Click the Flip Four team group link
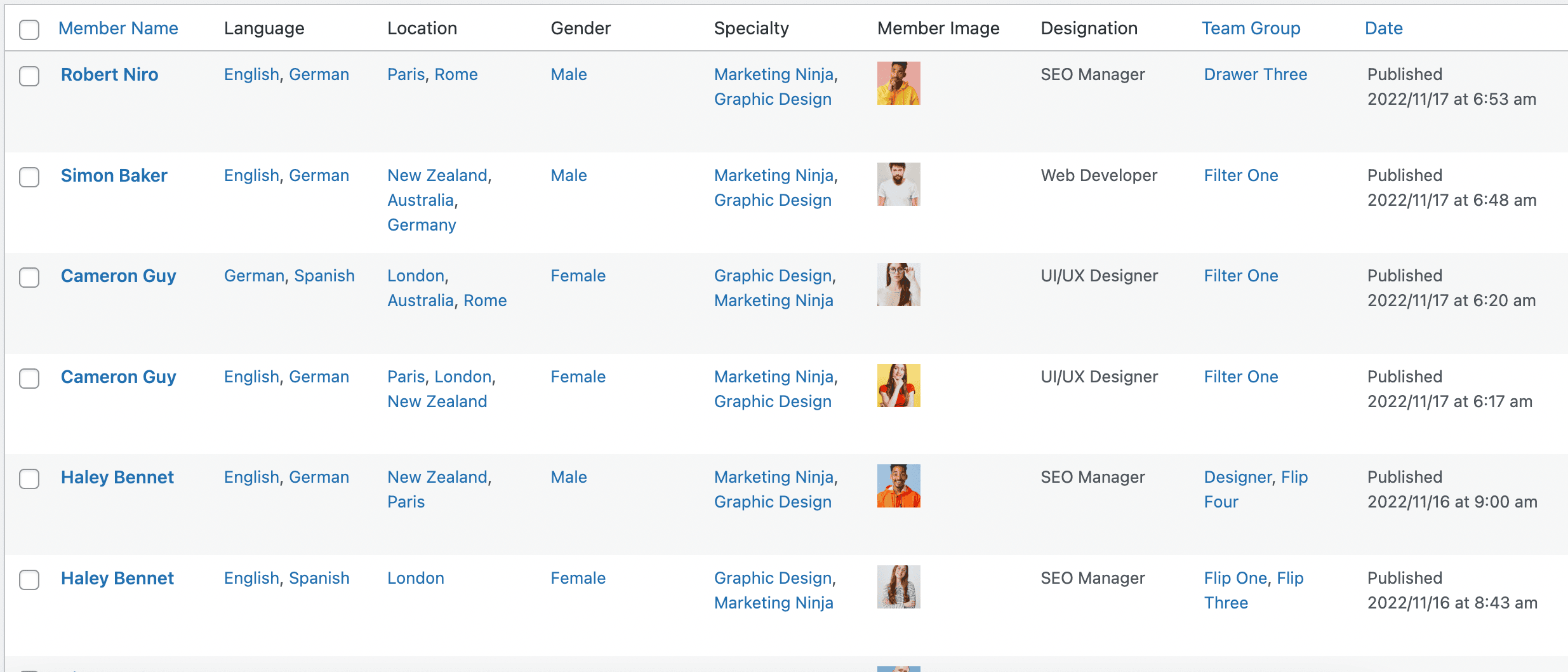1568x672 pixels. 1221,502
